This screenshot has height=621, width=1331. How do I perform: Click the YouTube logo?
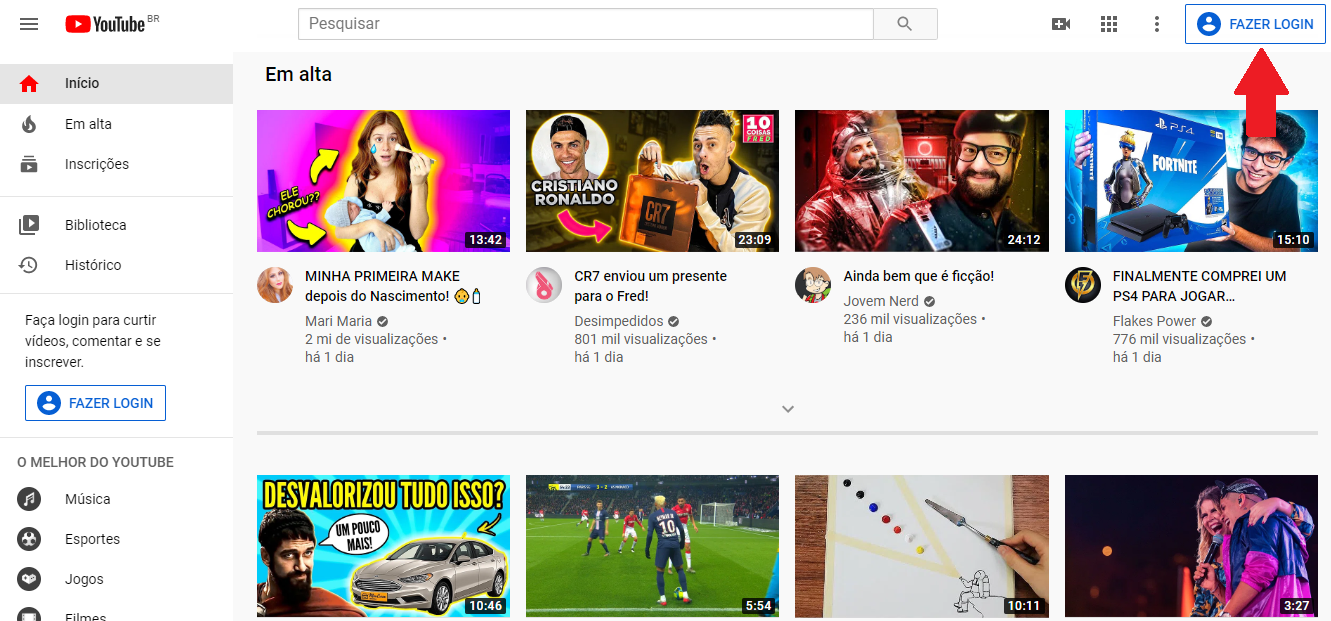click(x=106, y=24)
